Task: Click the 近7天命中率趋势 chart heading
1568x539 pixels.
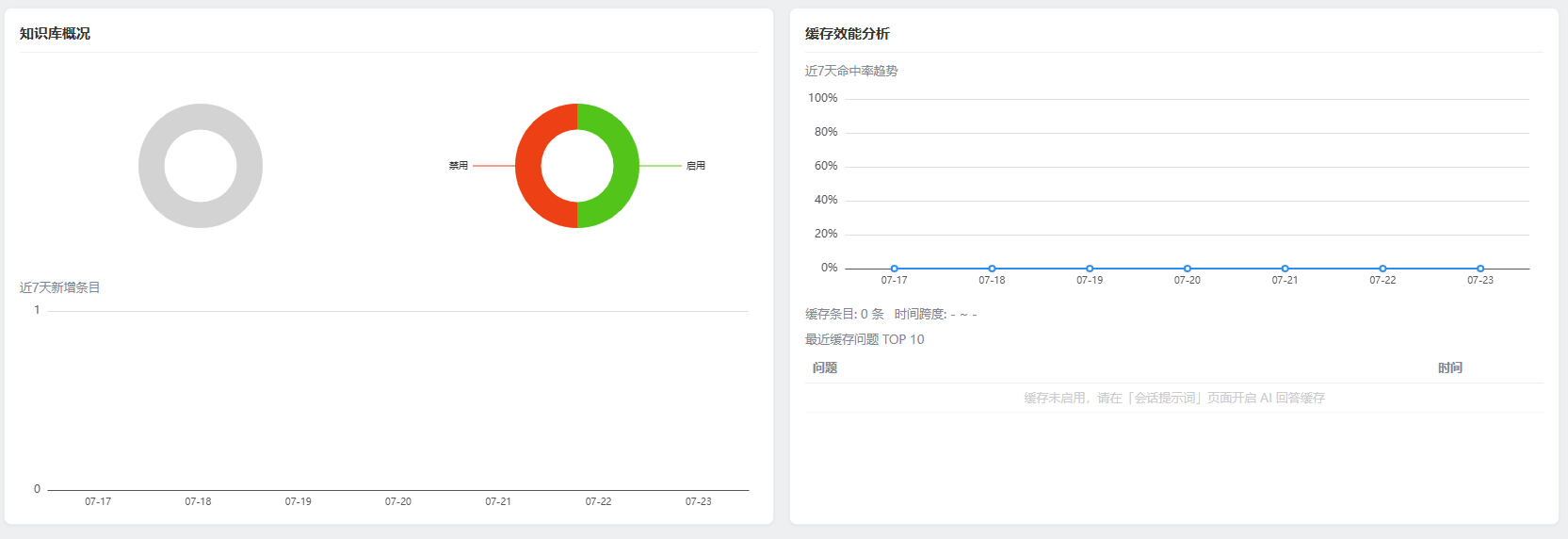Action: 851,71
